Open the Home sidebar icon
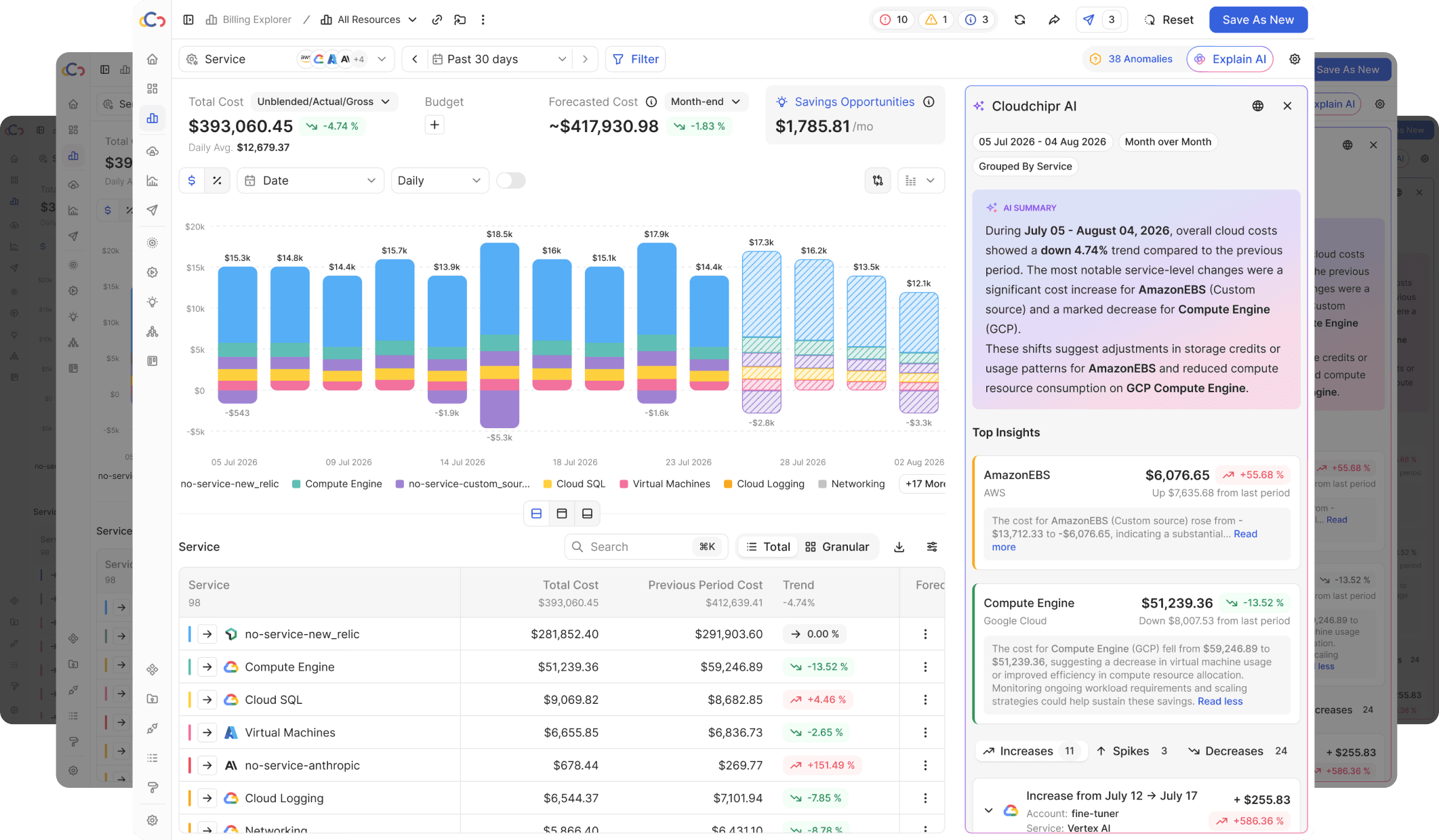1439x840 pixels. tap(153, 59)
